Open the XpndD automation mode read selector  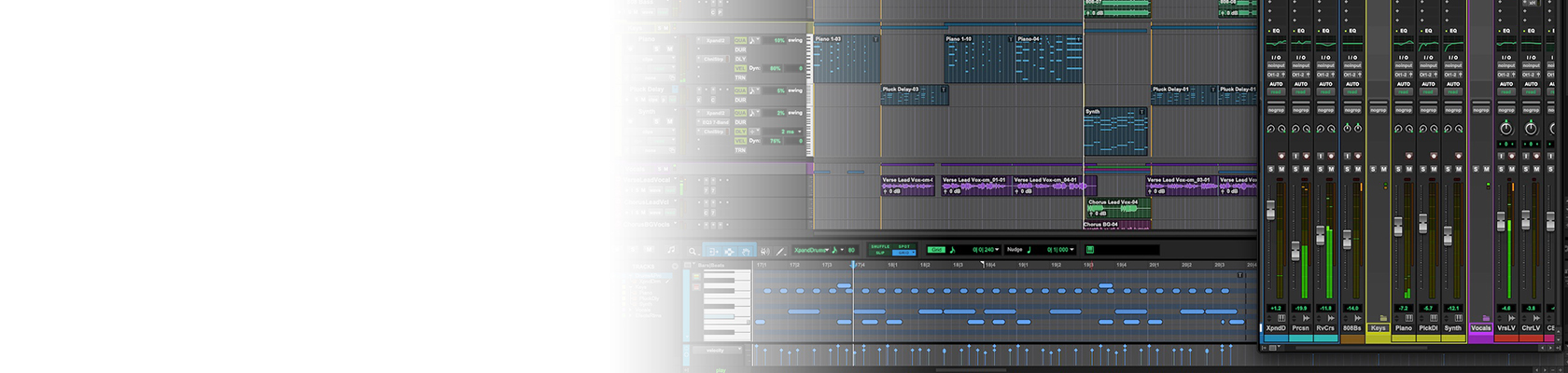pos(1276,92)
